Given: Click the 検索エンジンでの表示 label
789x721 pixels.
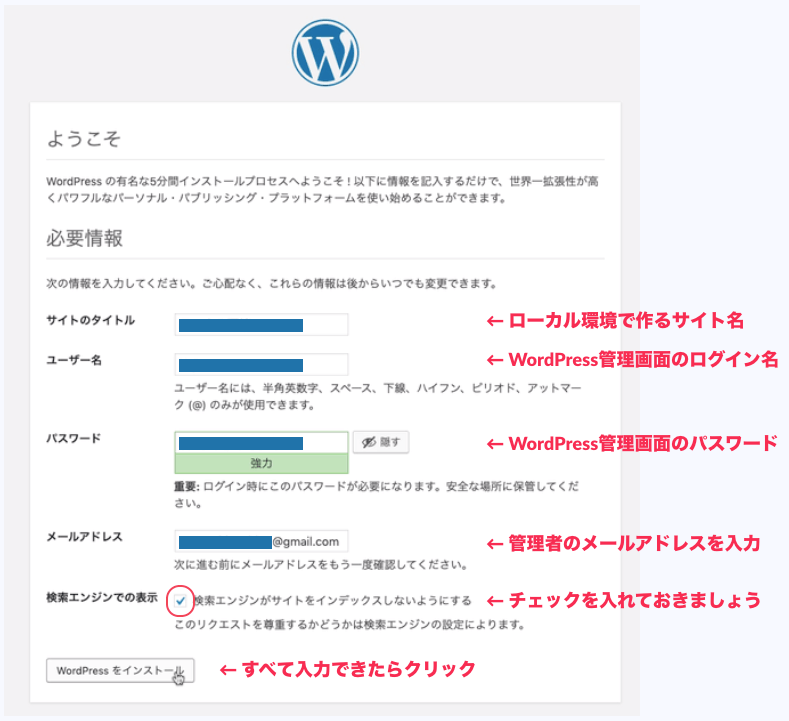Looking at the screenshot, I should pos(102,597).
